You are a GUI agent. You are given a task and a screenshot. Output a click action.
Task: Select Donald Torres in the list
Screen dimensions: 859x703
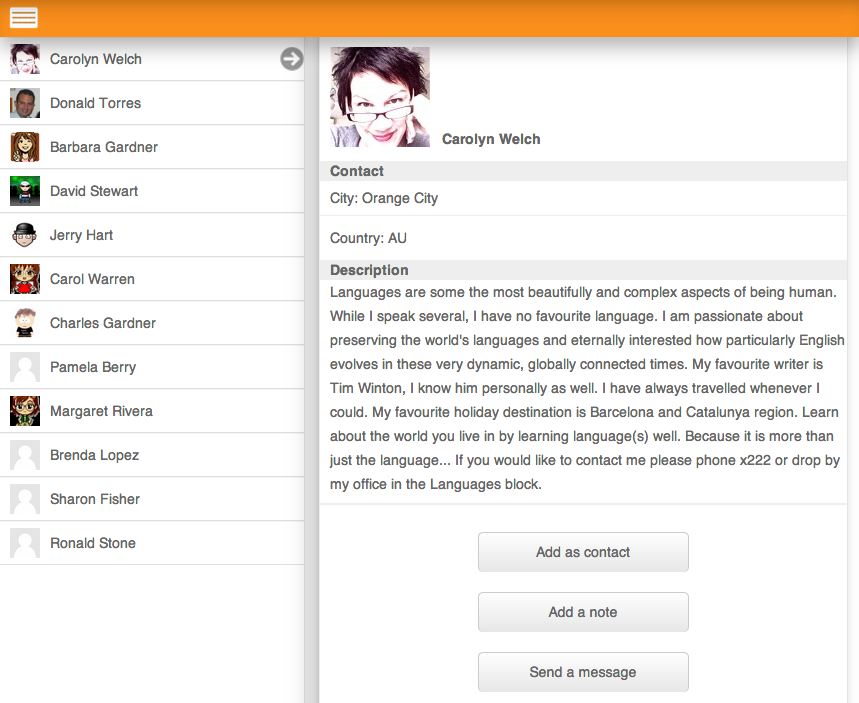pos(152,103)
